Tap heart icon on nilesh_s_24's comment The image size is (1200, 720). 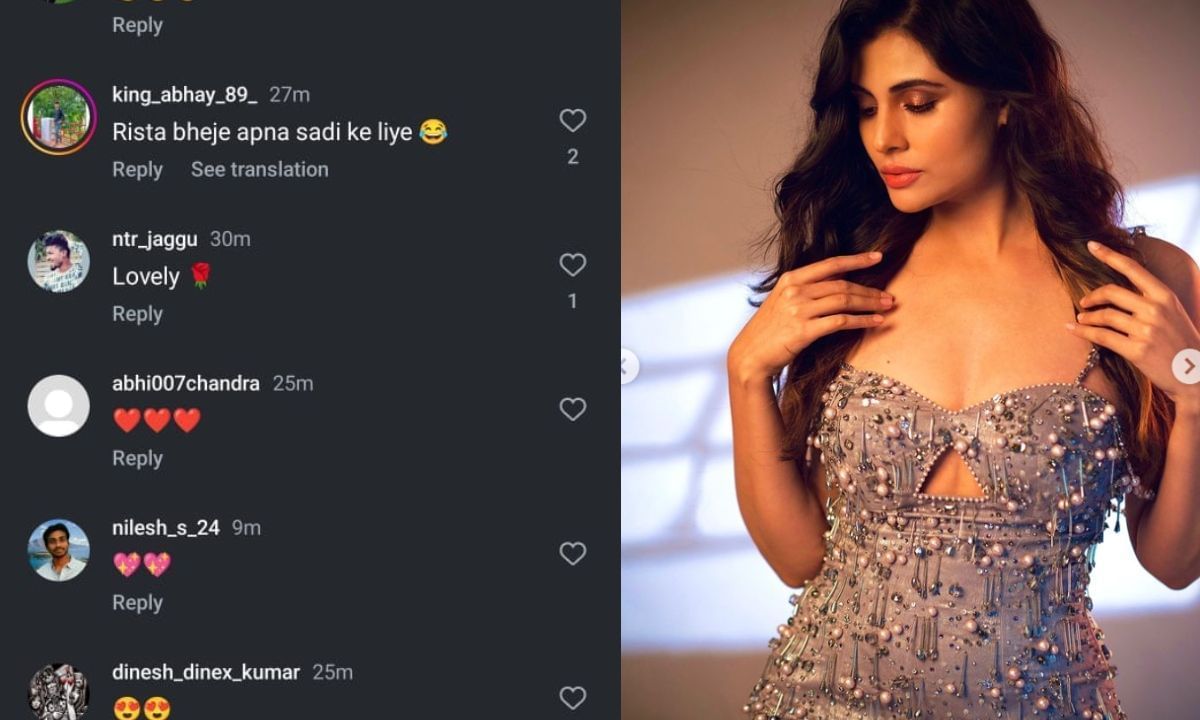click(x=572, y=553)
